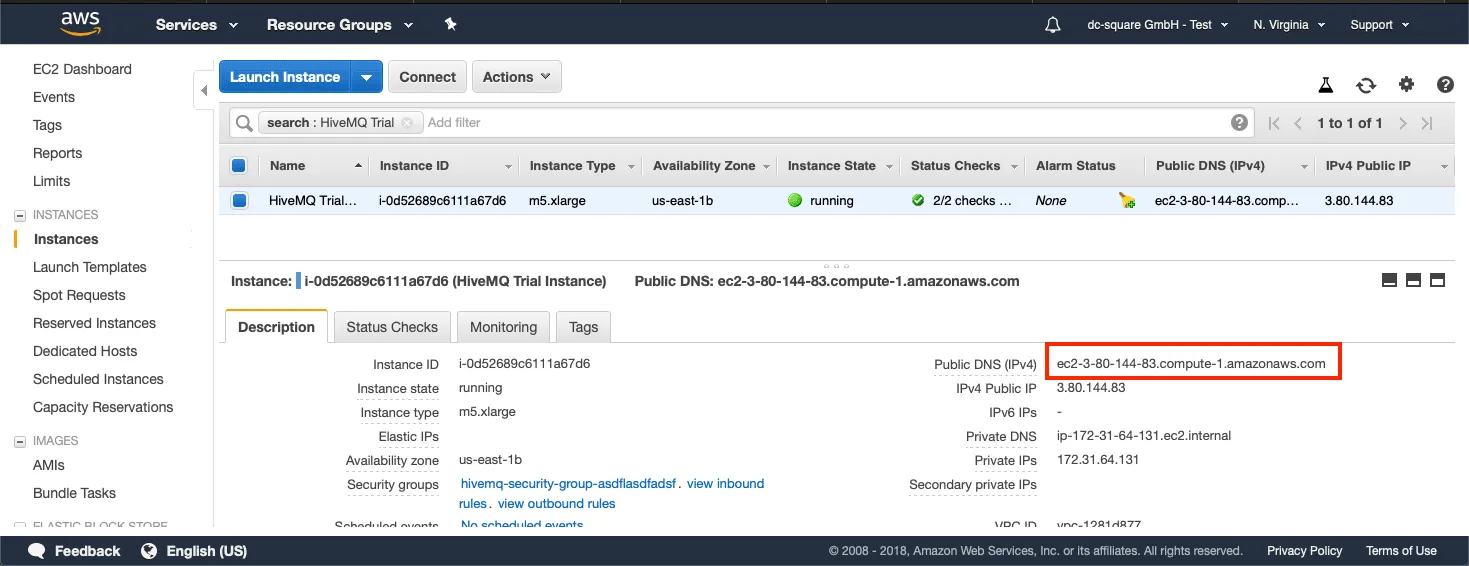Image resolution: width=1469 pixels, height=566 pixels.
Task: Click the AWS logo home icon
Action: [80, 24]
